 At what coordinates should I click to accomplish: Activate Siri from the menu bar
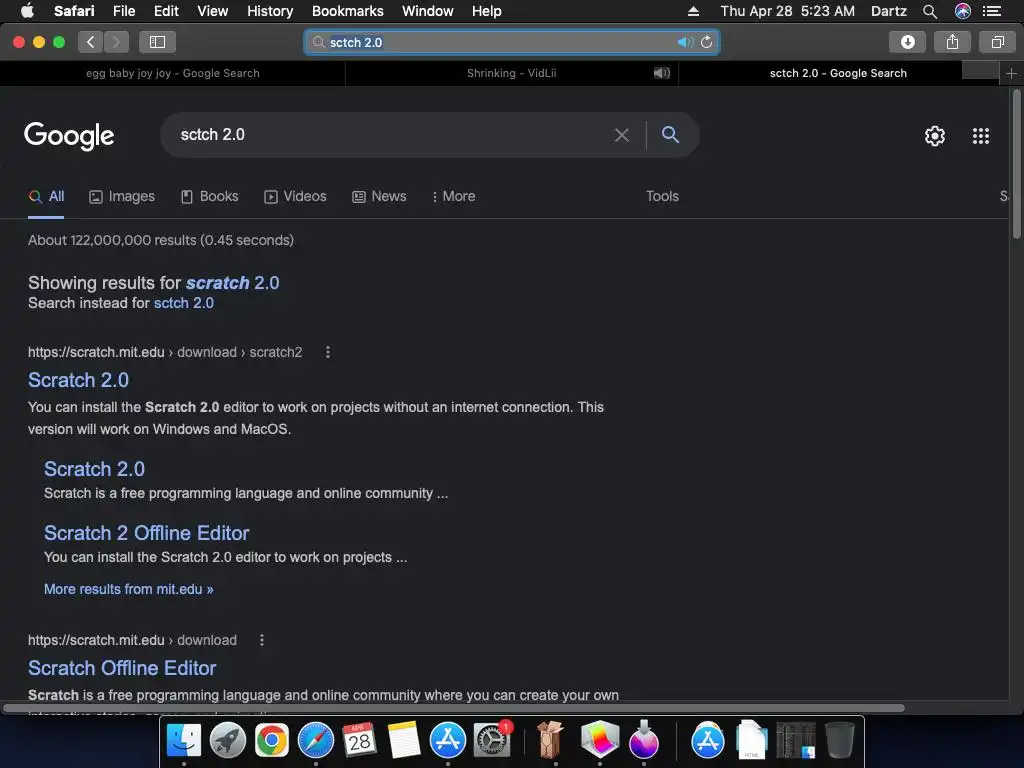tap(963, 11)
